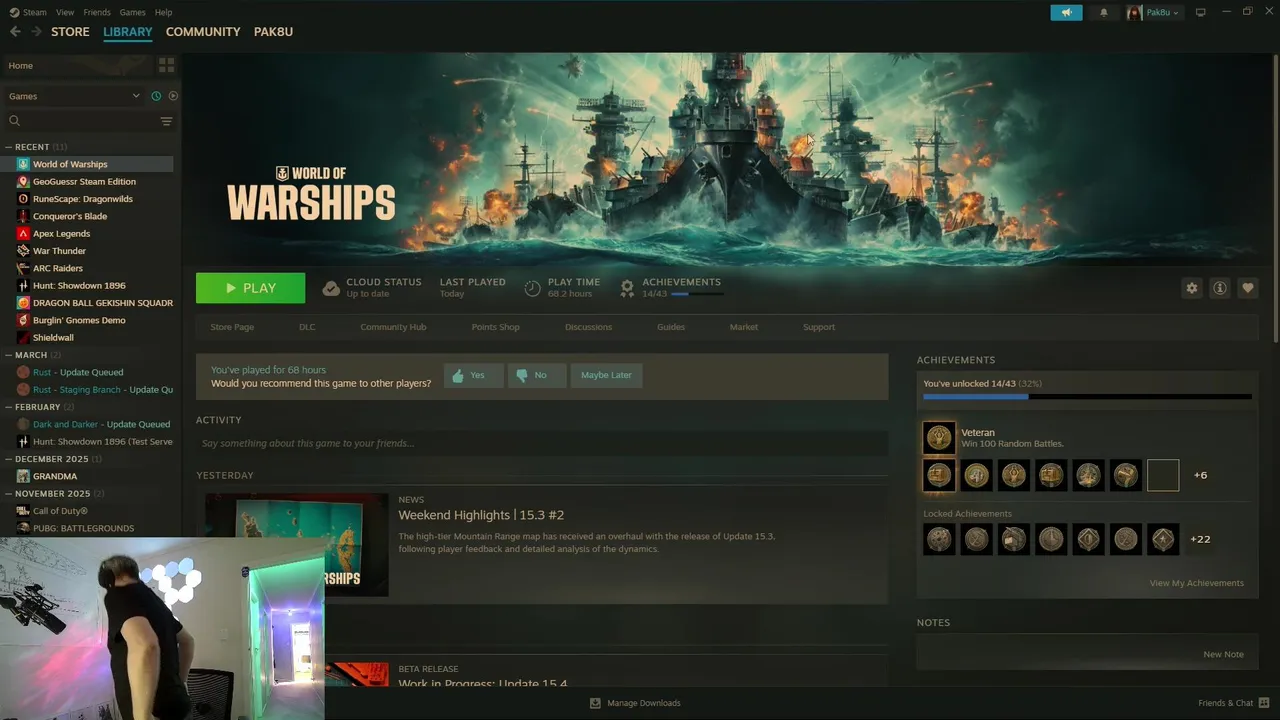Viewport: 1280px width, 720px height.
Task: Click the Maybe Later button
Action: click(x=606, y=375)
